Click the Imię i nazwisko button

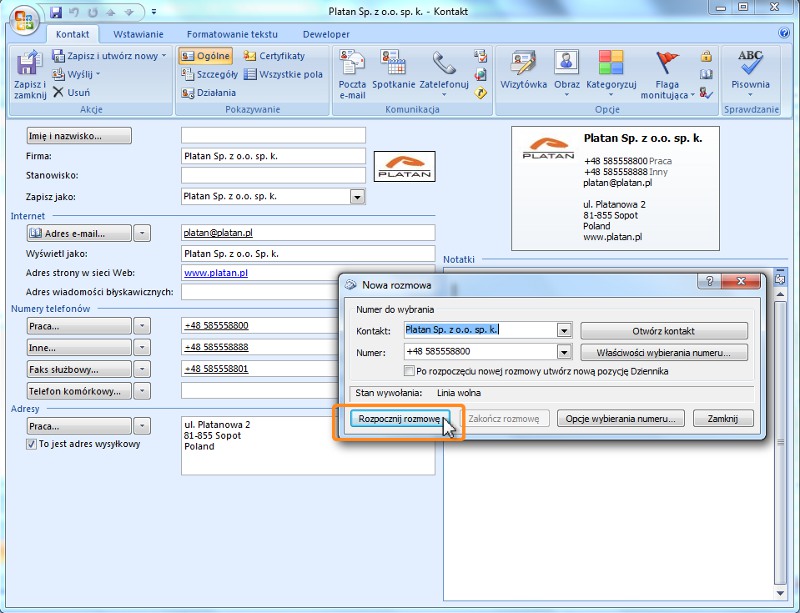(79, 136)
